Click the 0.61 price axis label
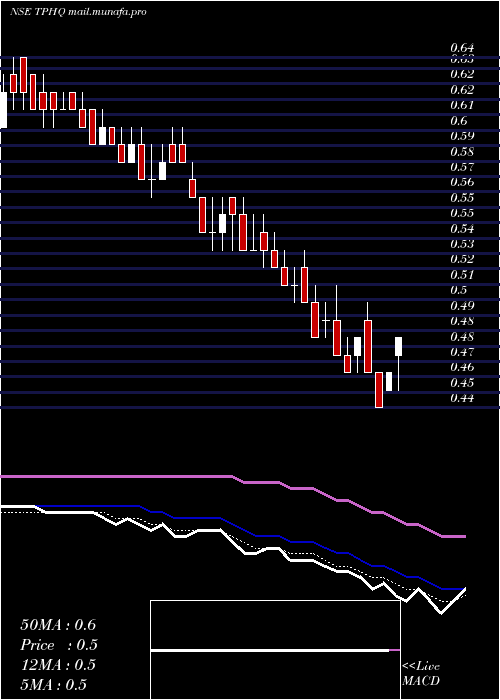This screenshot has width=500, height=700. [462, 105]
